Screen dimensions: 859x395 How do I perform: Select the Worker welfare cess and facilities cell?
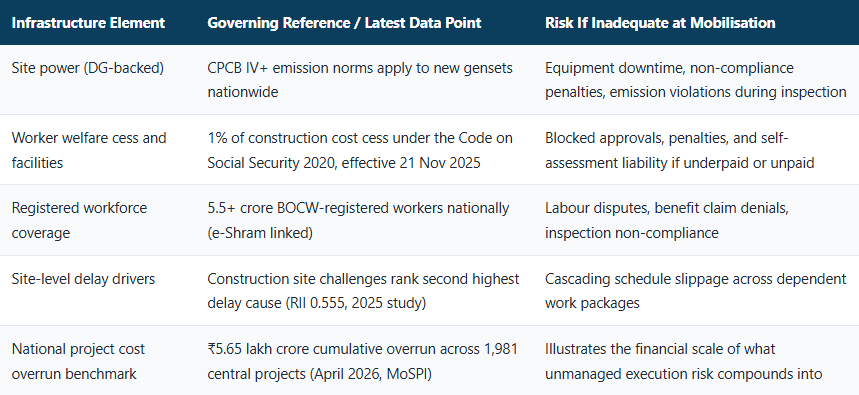click(89, 150)
